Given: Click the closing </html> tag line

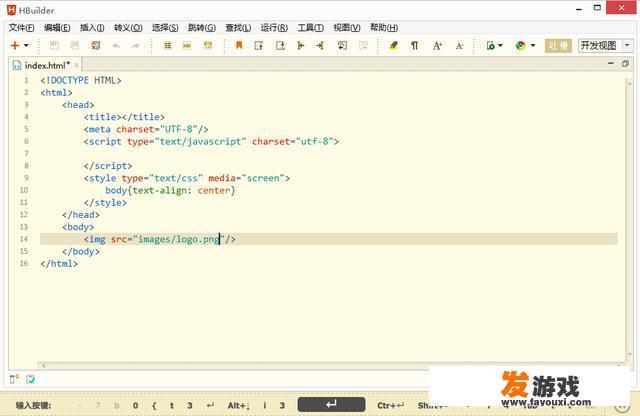Looking at the screenshot, I should click(59, 264).
